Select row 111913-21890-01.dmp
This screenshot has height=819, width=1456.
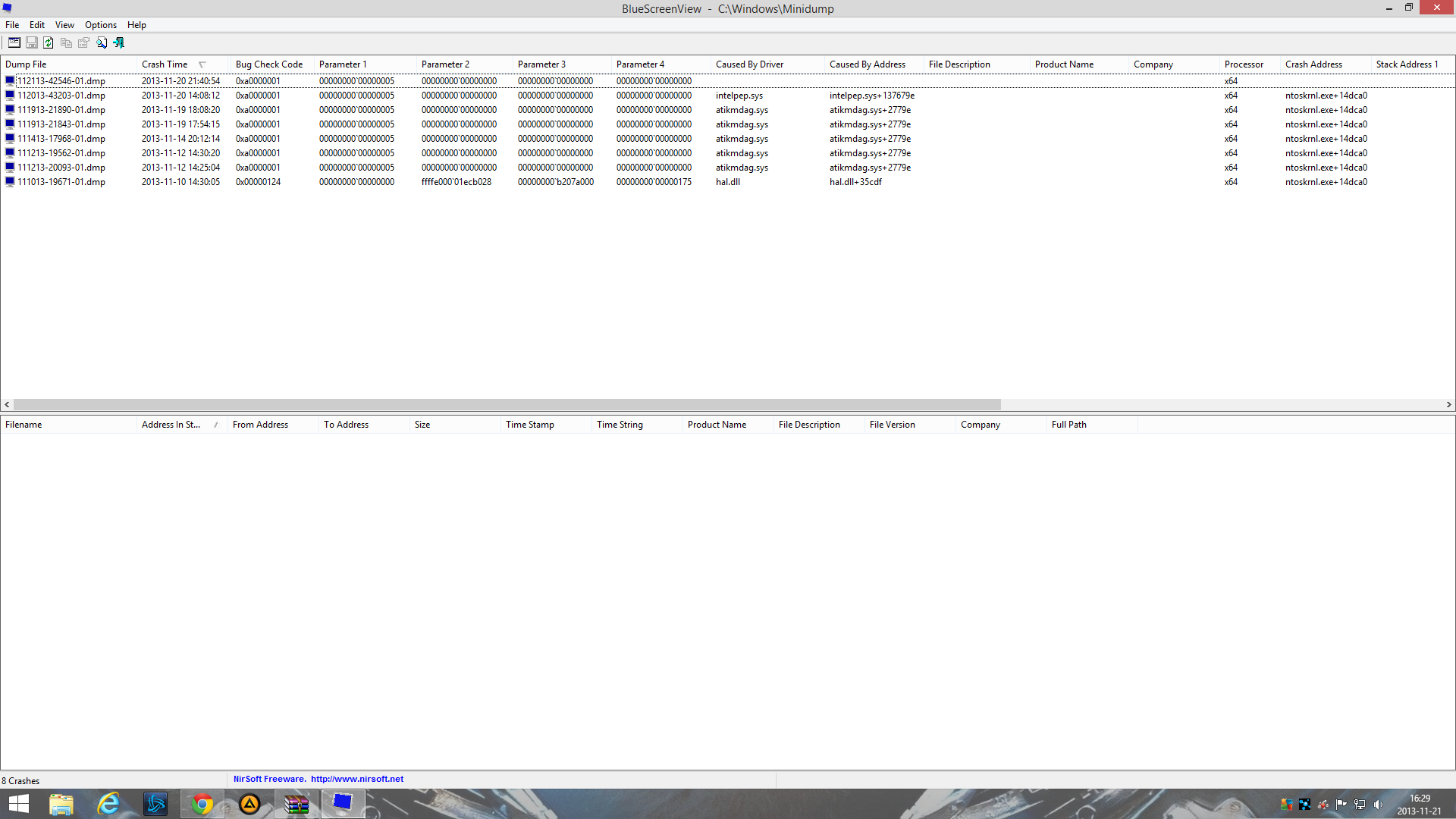pyautogui.click(x=728, y=110)
